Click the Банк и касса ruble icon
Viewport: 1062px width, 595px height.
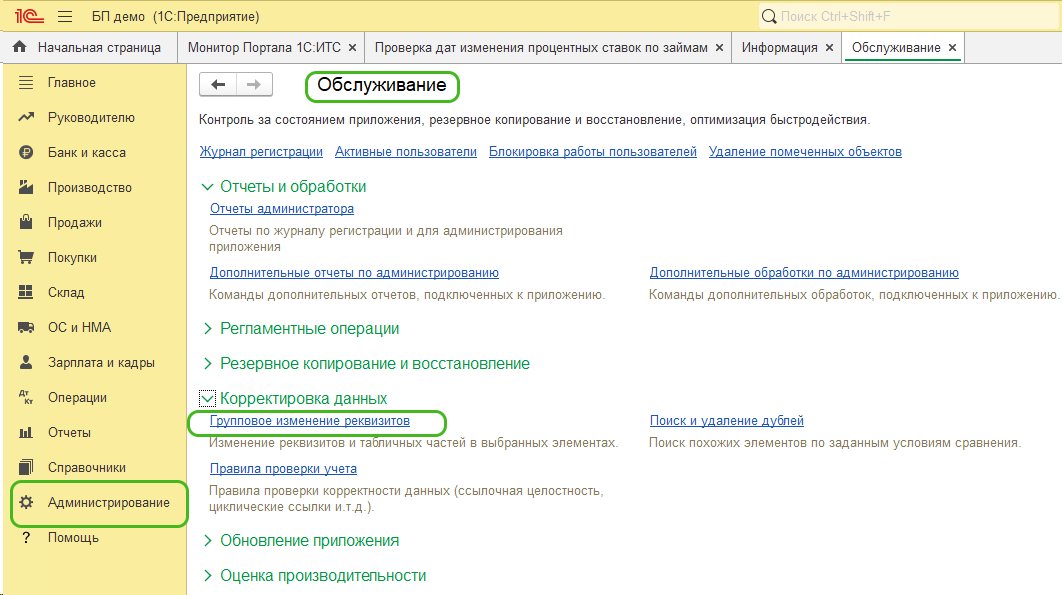(x=27, y=153)
